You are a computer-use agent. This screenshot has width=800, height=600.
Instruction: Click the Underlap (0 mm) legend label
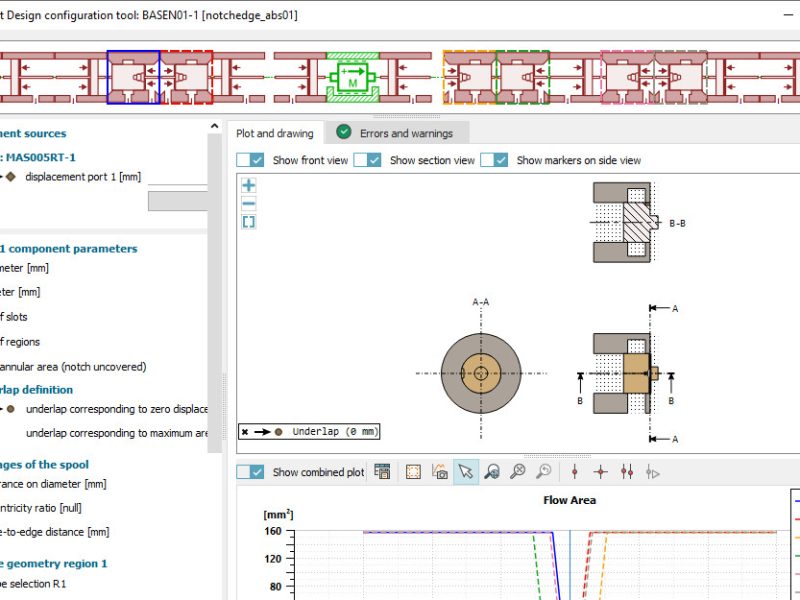335,432
